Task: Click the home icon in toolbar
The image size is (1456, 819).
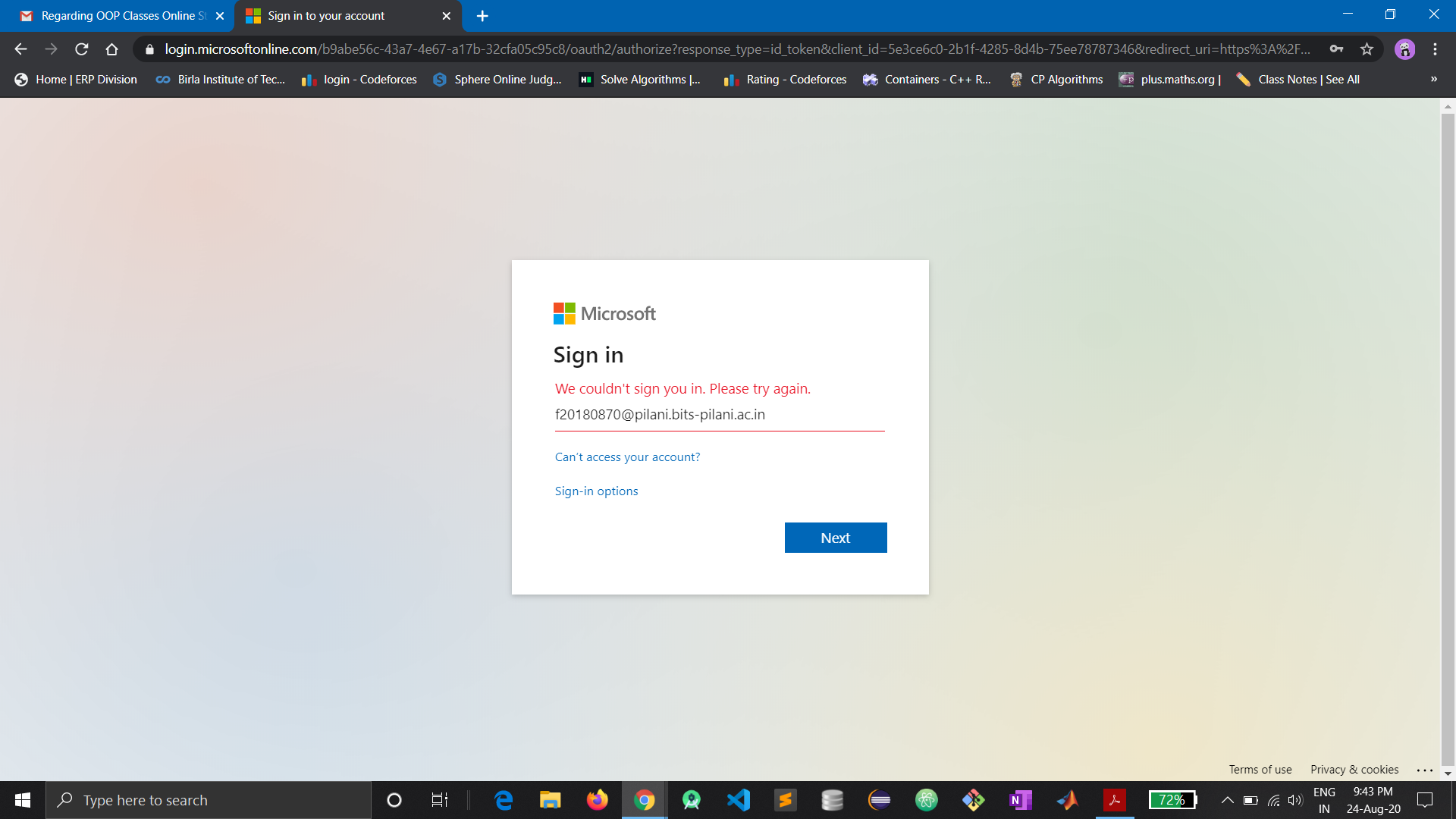Action: 111,49
